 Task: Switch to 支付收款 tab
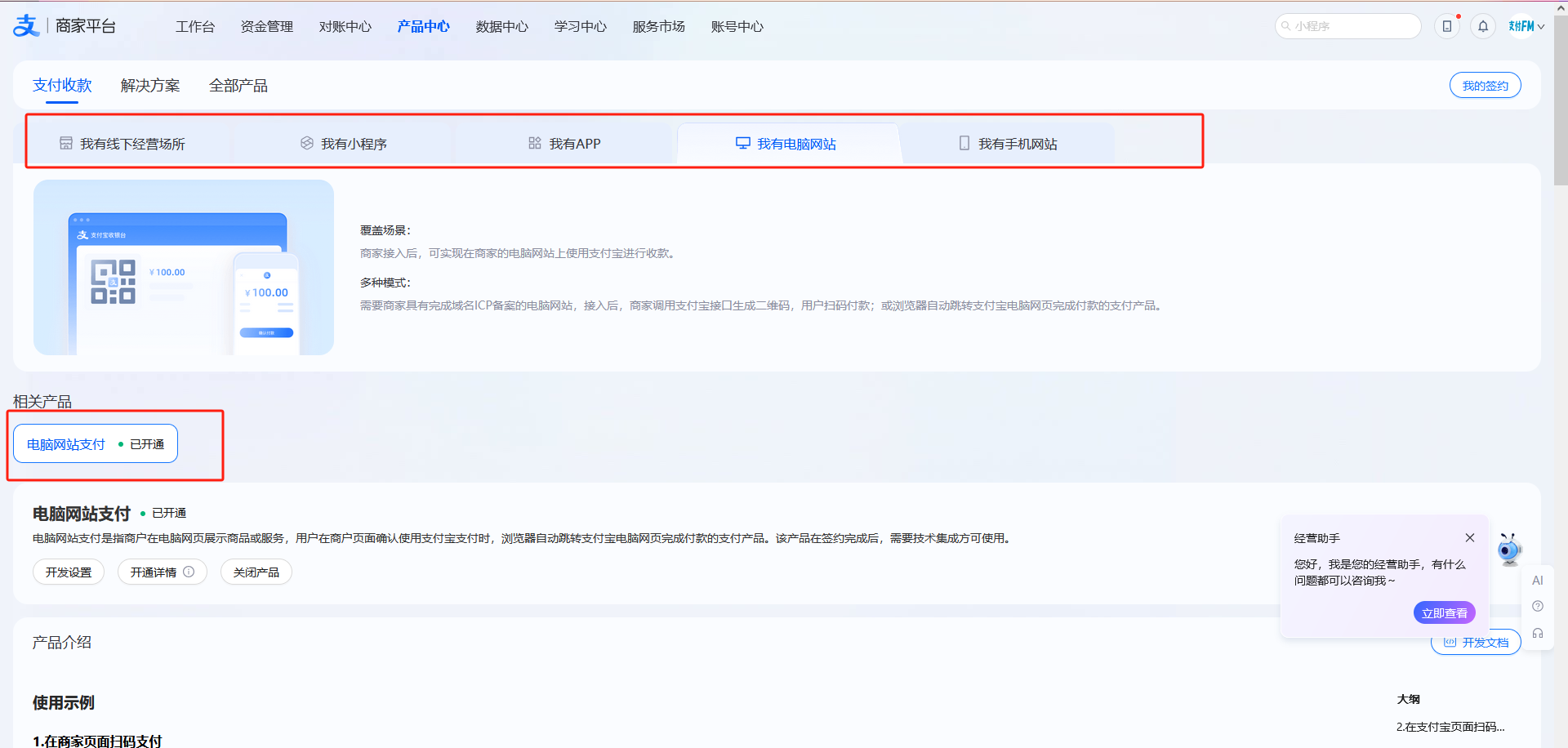coord(62,85)
